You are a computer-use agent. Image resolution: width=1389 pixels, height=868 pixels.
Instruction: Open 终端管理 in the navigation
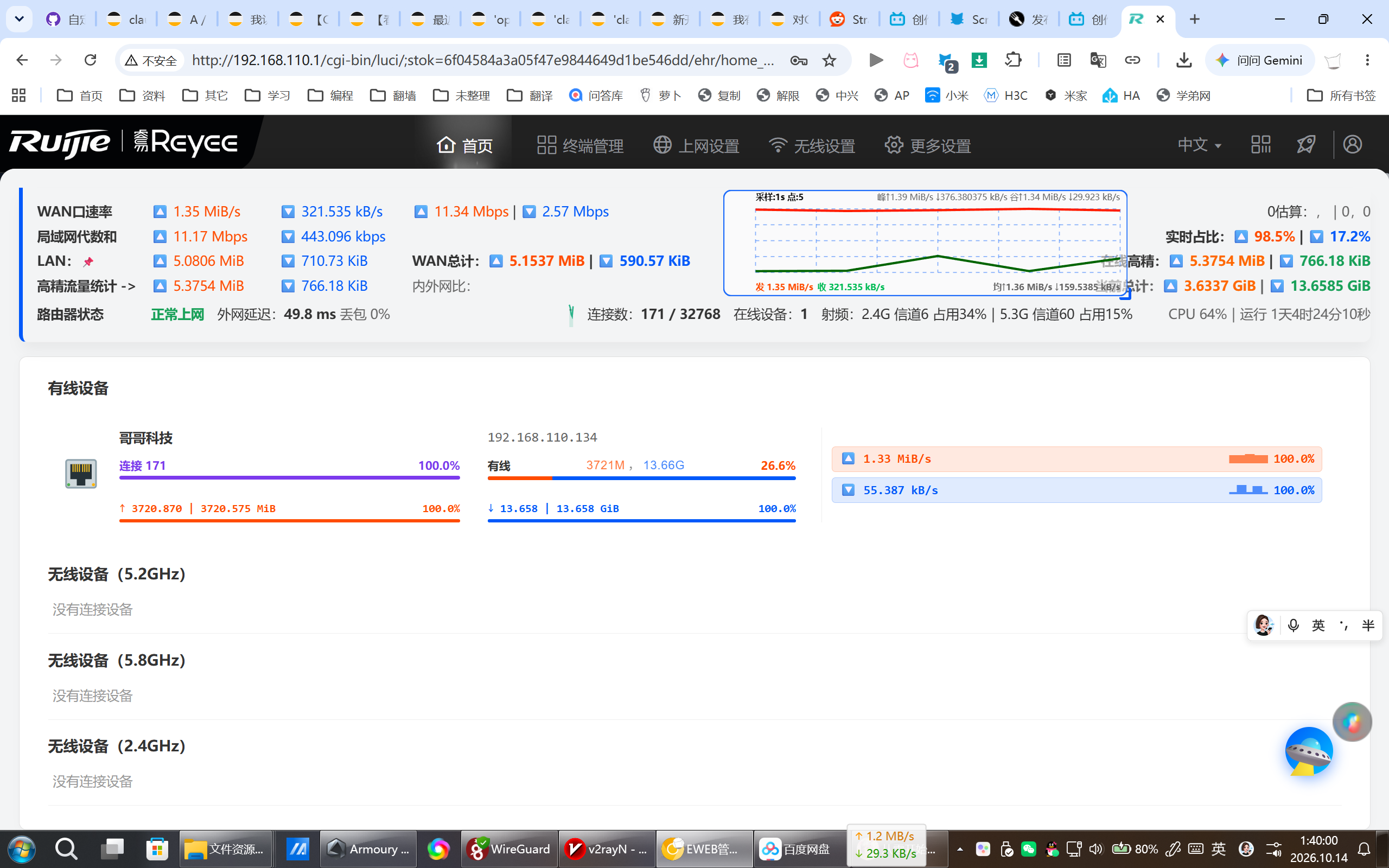click(579, 145)
